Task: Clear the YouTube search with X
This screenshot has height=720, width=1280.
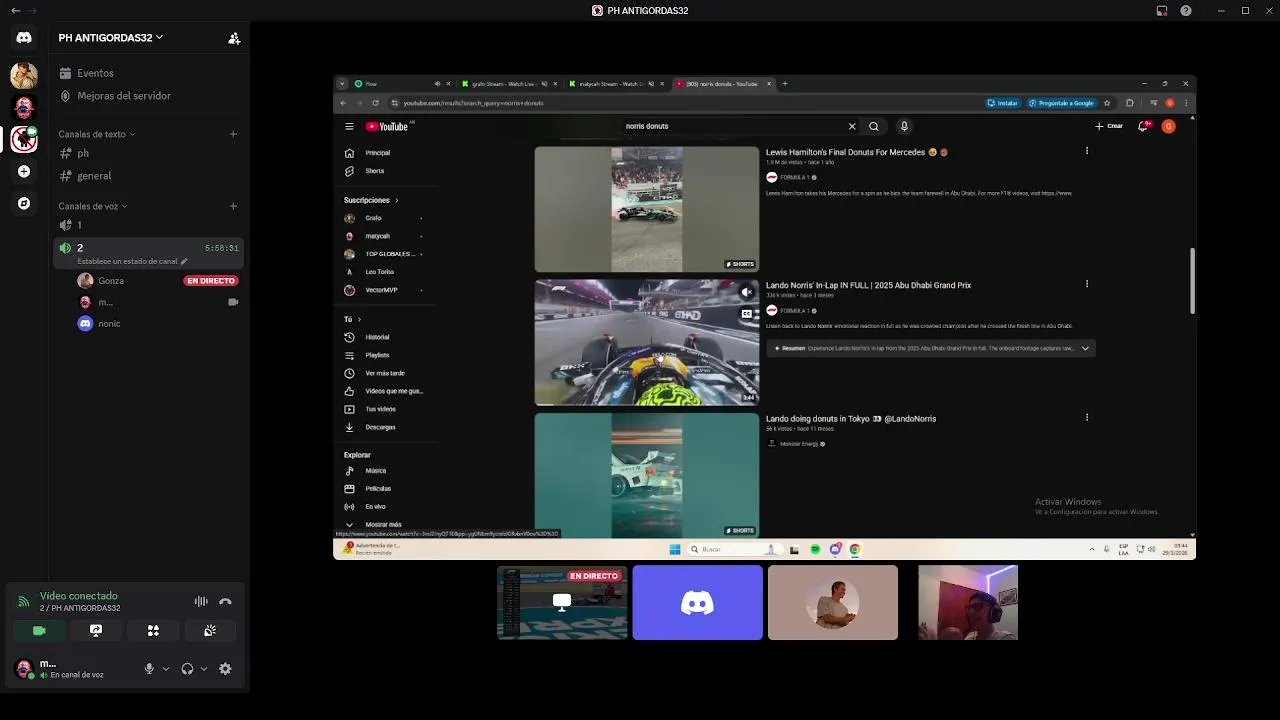Action: click(852, 126)
